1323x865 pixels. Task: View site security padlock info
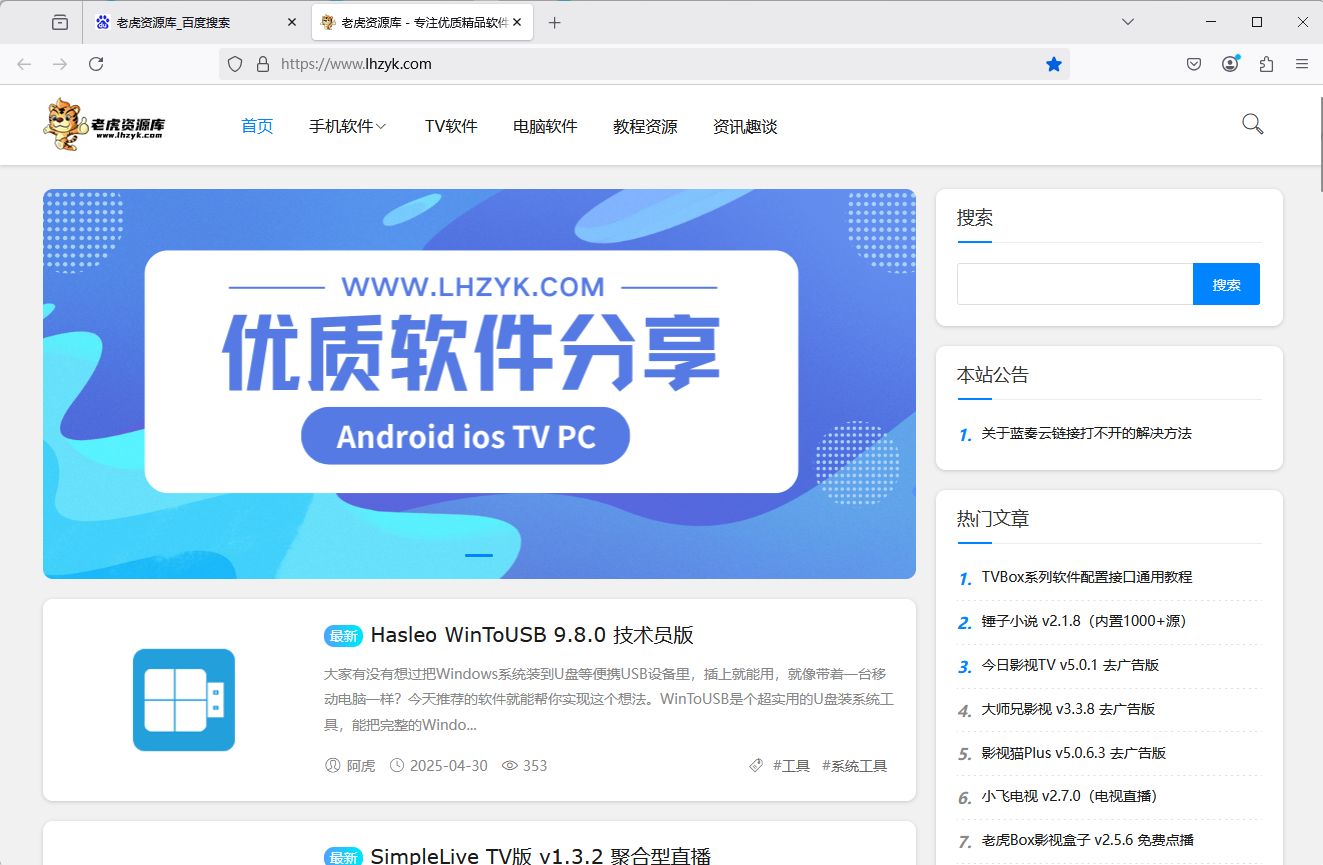(263, 64)
